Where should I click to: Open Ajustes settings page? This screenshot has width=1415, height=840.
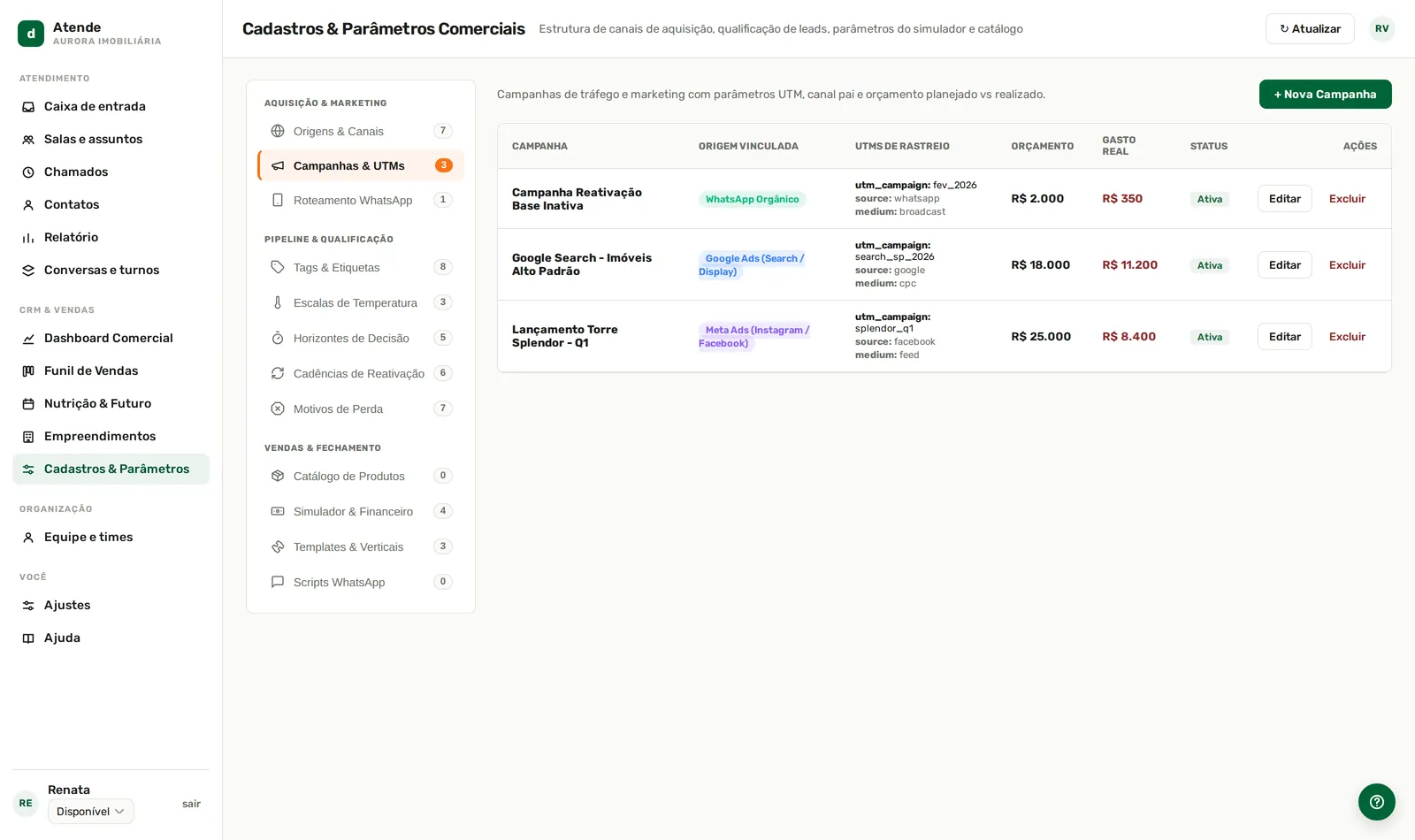coord(111,605)
